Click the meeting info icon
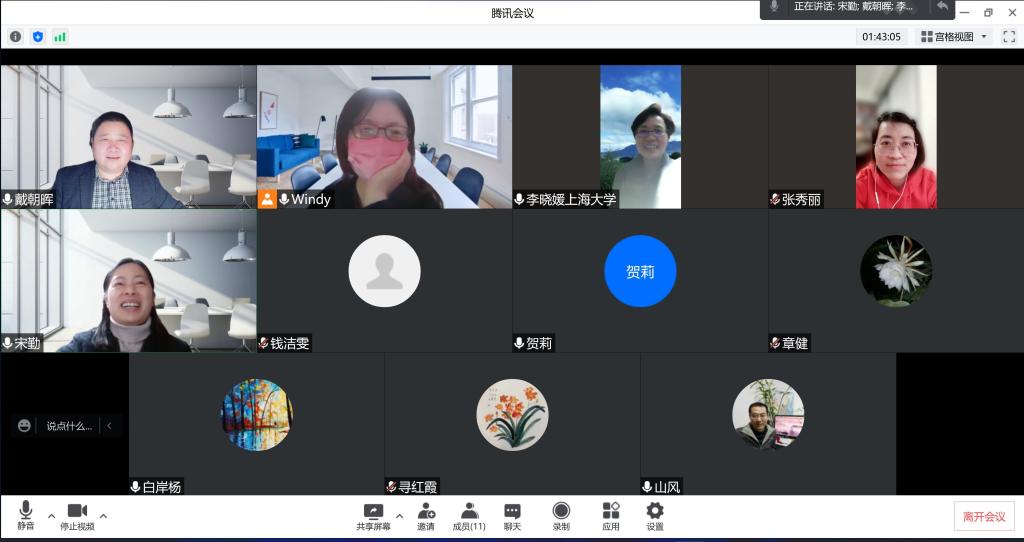Viewport: 1024px width, 542px height. click(x=15, y=37)
